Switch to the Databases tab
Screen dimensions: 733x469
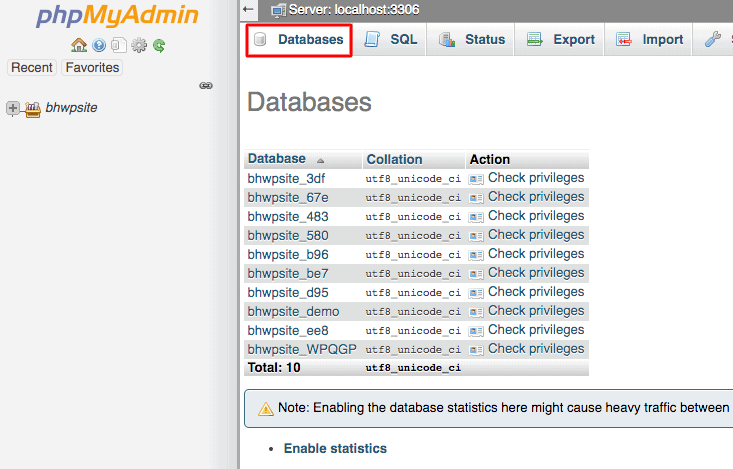(x=299, y=40)
